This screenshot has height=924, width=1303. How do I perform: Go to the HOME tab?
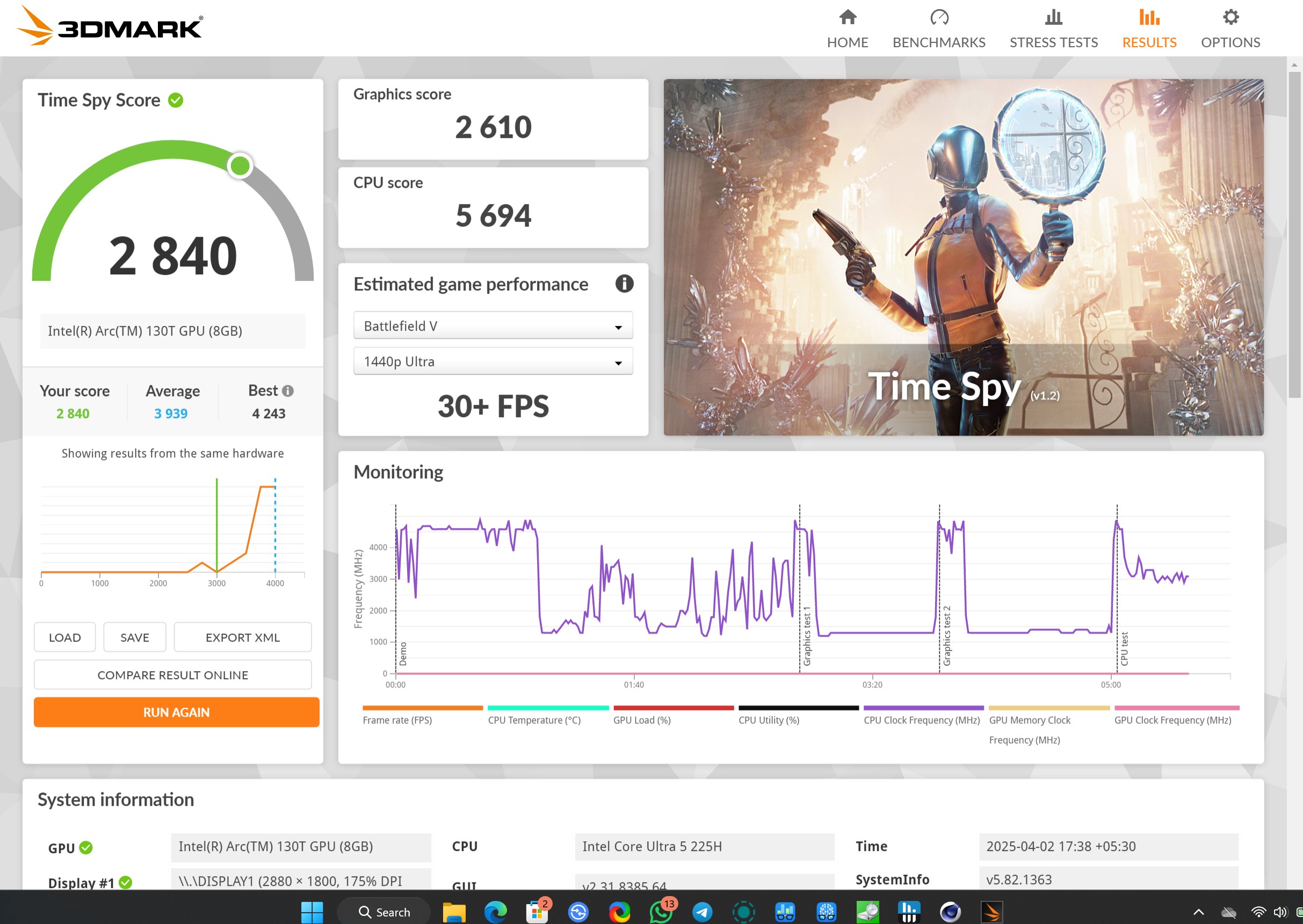point(847,29)
